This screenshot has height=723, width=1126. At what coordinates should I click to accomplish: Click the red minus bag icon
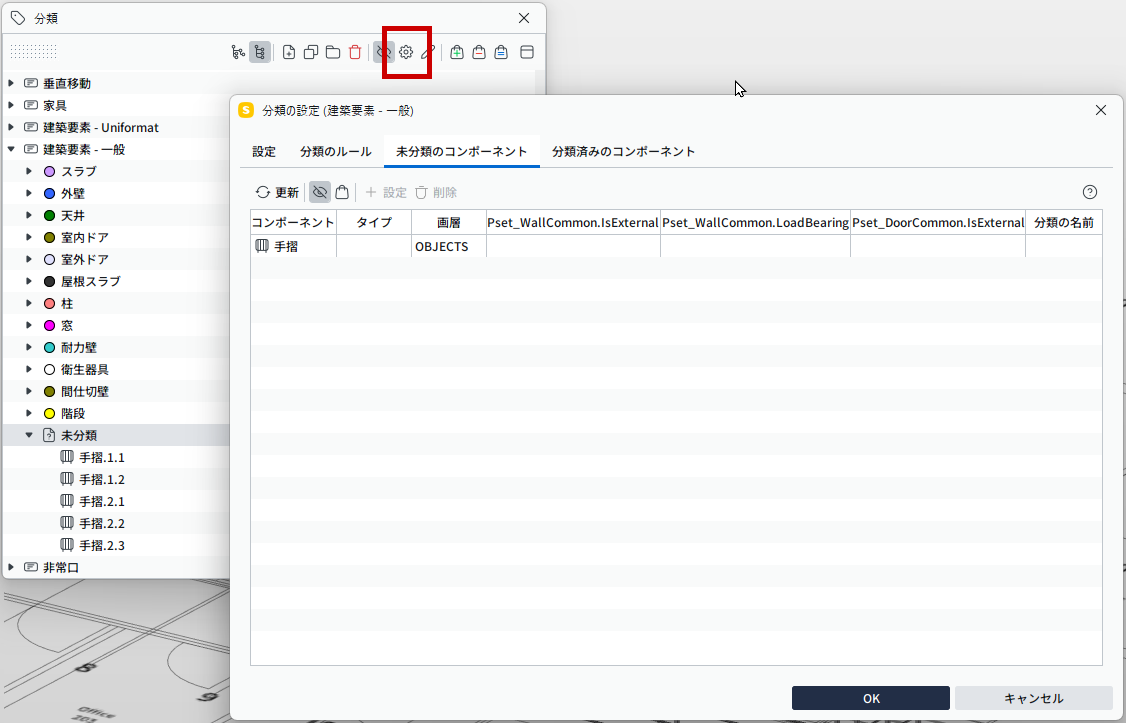(479, 52)
